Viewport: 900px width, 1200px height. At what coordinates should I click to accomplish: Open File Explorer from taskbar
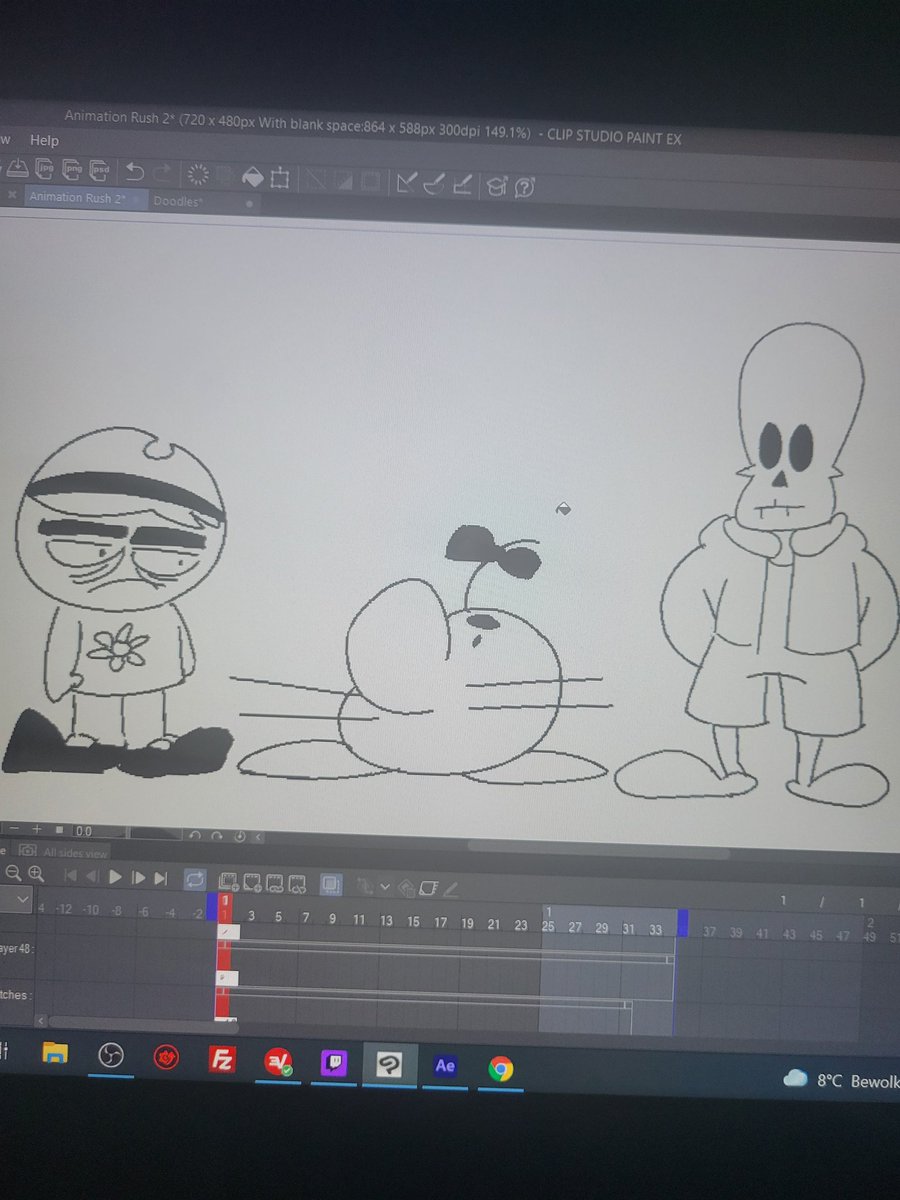(x=55, y=1052)
